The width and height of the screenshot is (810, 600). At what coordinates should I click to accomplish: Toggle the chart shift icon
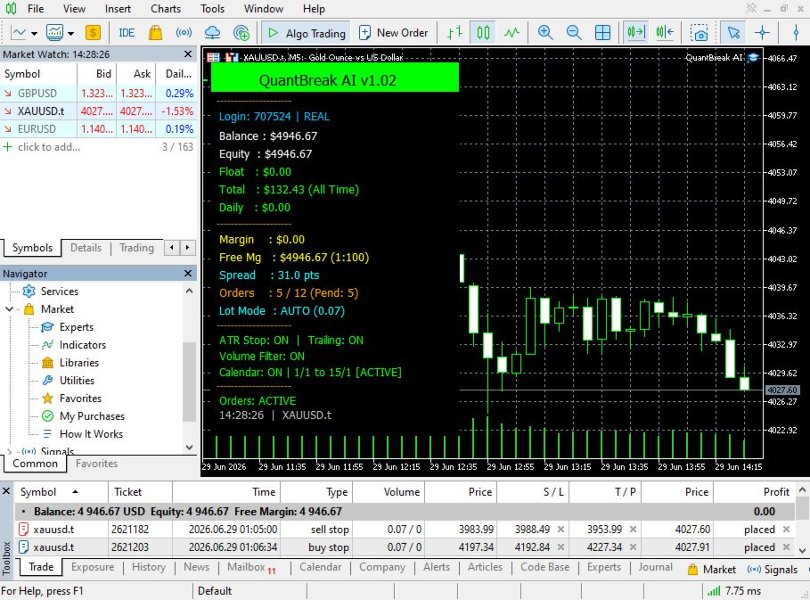pyautogui.click(x=664, y=33)
